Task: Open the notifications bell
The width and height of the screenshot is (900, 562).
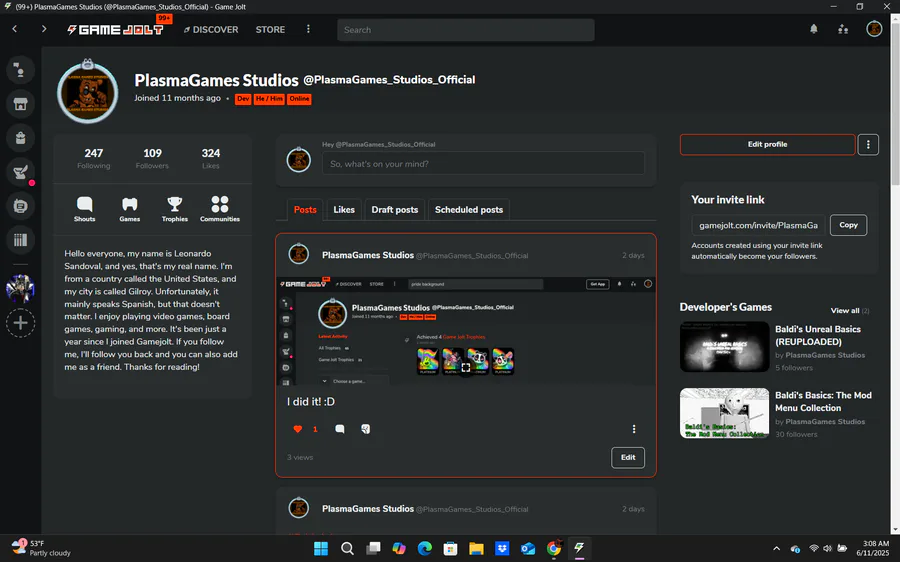Action: click(813, 29)
